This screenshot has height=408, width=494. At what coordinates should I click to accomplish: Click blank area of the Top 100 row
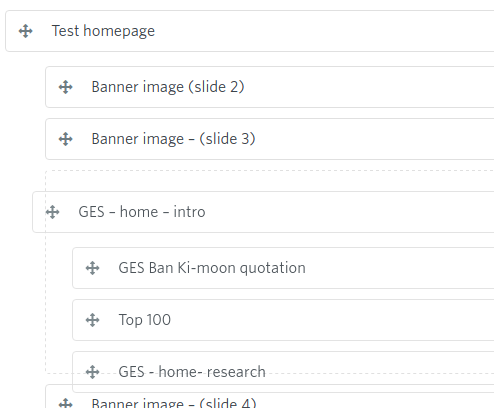[x=333, y=320]
